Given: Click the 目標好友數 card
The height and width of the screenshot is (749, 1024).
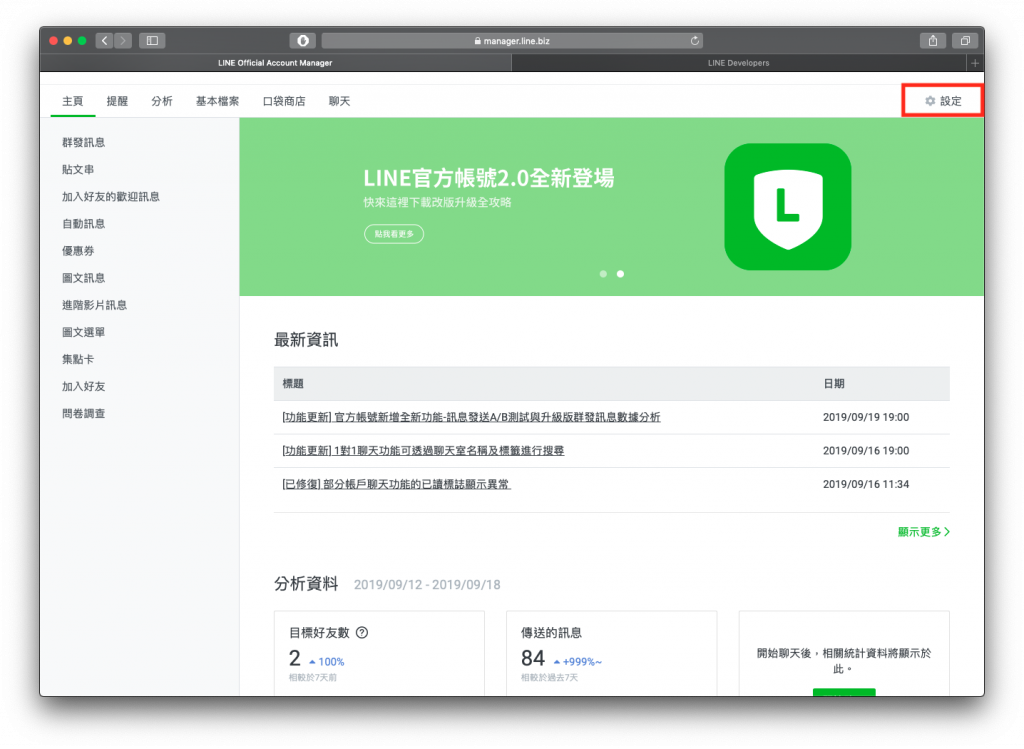Looking at the screenshot, I should tap(379, 654).
